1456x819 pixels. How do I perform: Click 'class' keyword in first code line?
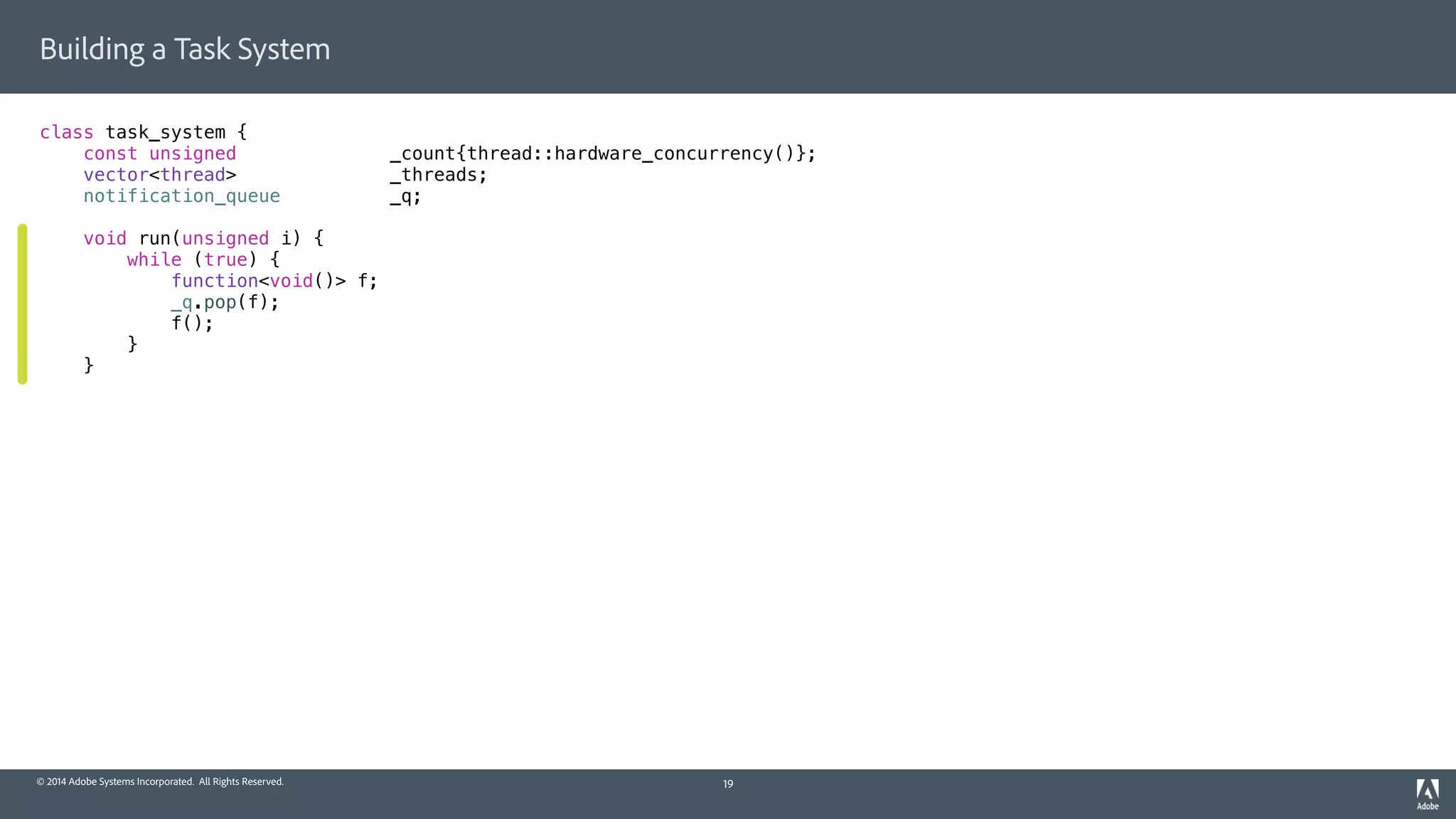pos(66,132)
